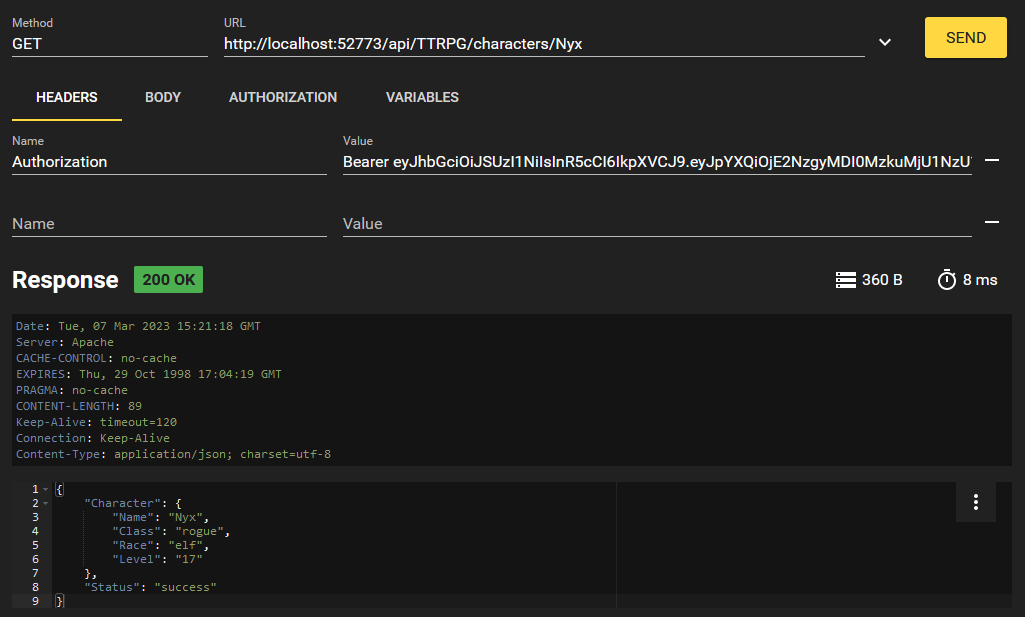Open the URL history dropdown chevron

pyautogui.click(x=885, y=42)
